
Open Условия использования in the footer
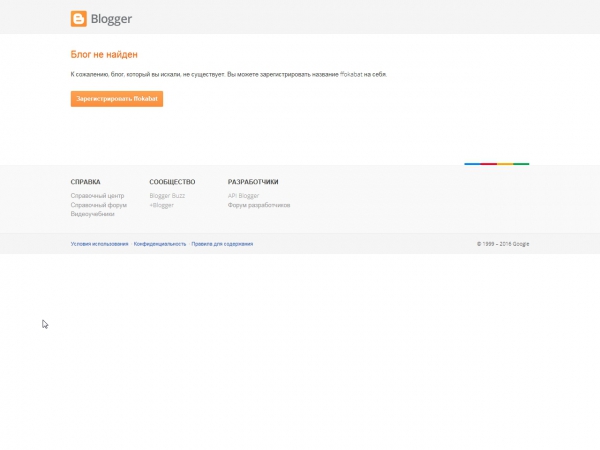(x=99, y=244)
